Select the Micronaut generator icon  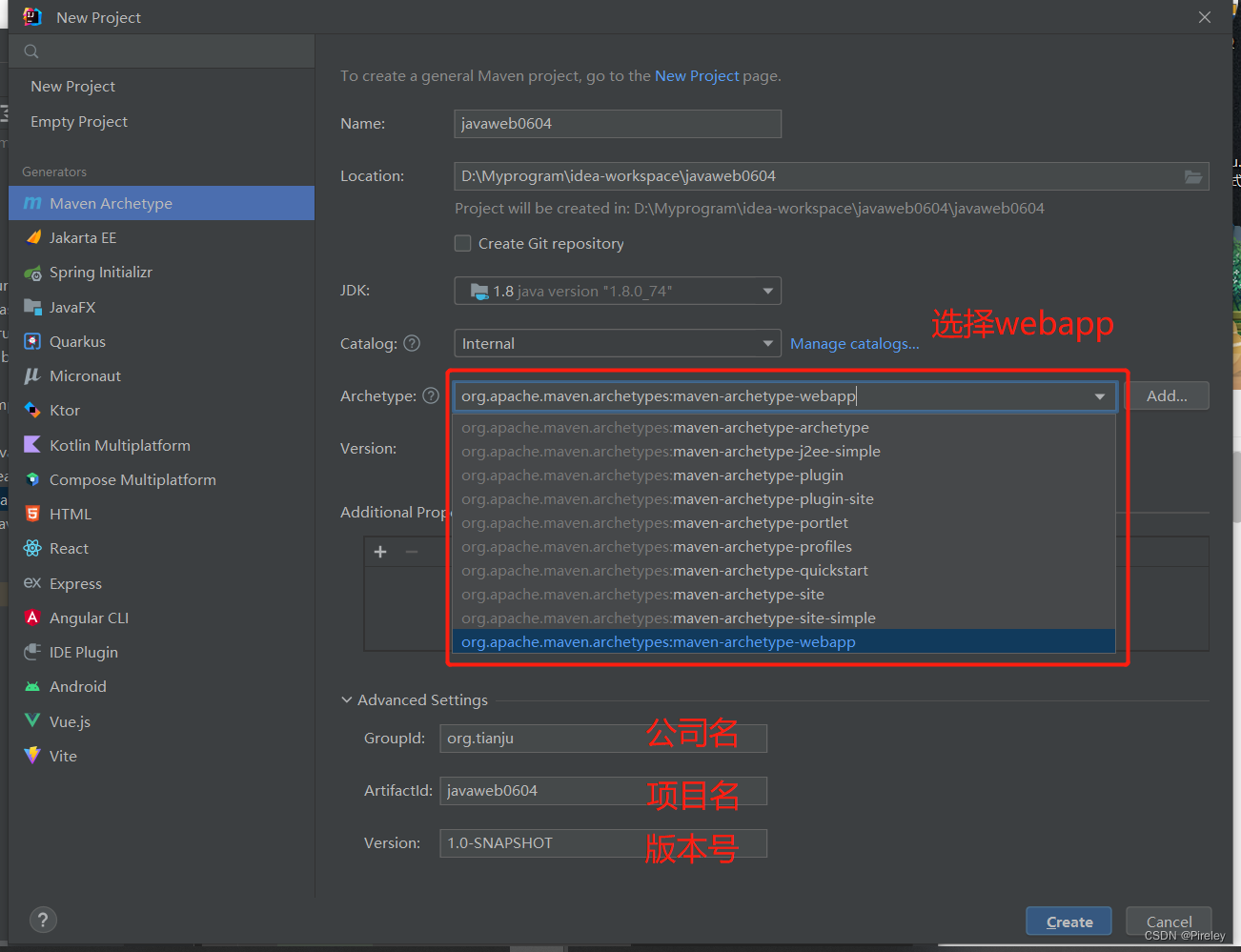click(32, 375)
